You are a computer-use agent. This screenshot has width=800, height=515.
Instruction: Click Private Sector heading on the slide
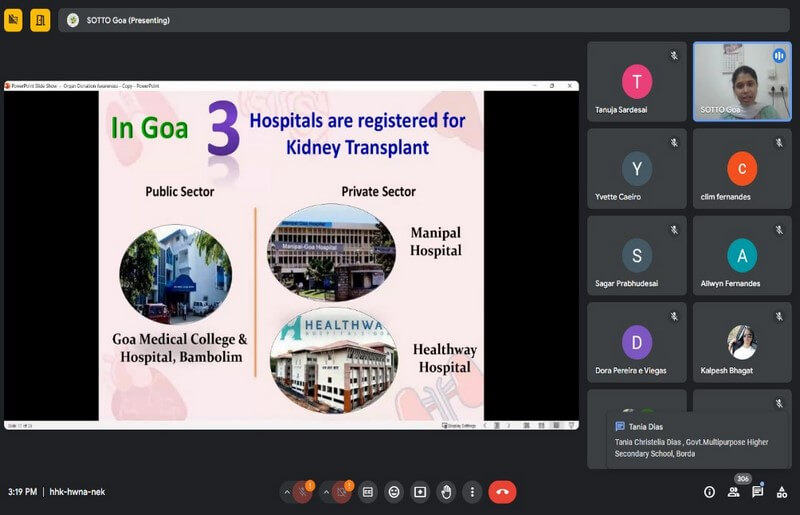379,192
